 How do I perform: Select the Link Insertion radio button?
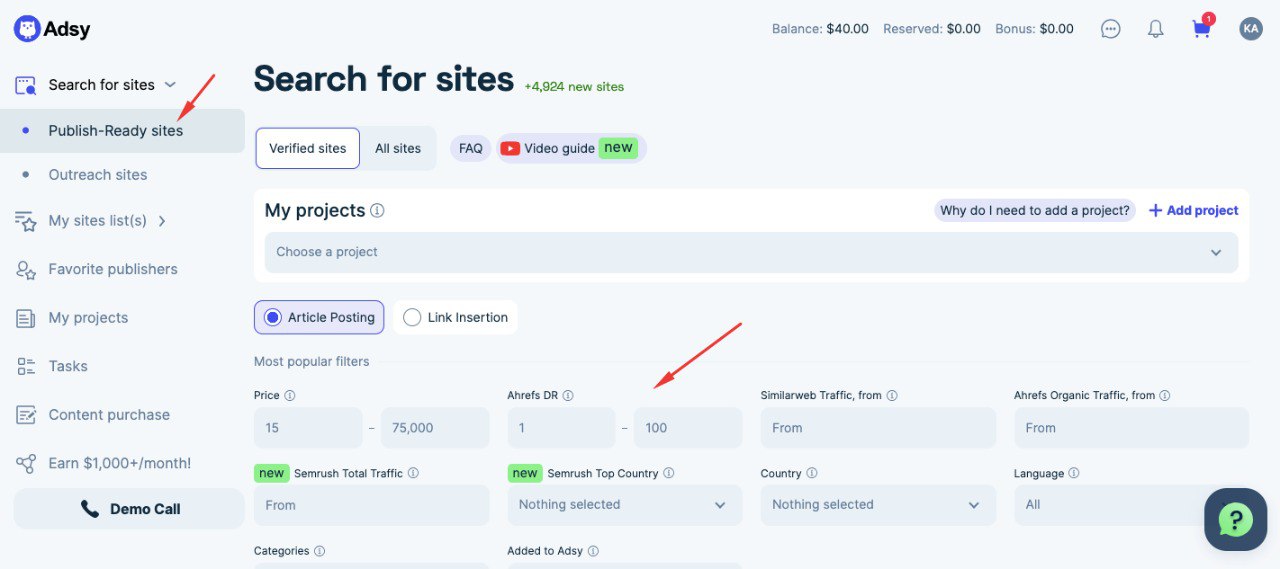click(x=412, y=317)
